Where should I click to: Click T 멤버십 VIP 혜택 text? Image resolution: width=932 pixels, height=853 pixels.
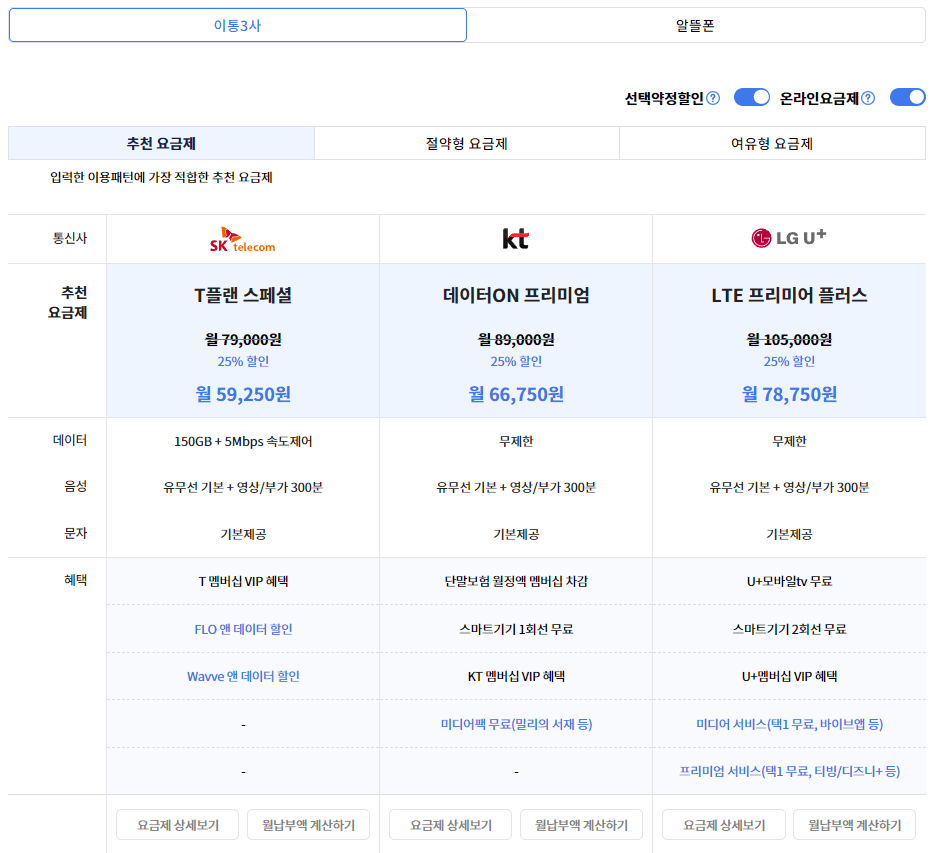[x=243, y=581]
